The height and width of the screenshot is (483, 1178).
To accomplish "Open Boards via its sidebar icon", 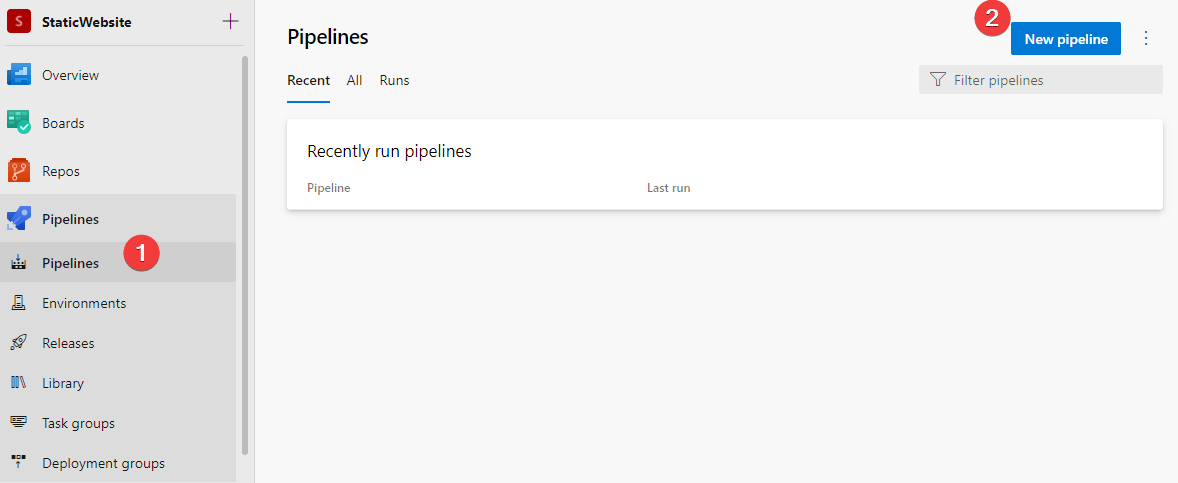I will click(19, 123).
